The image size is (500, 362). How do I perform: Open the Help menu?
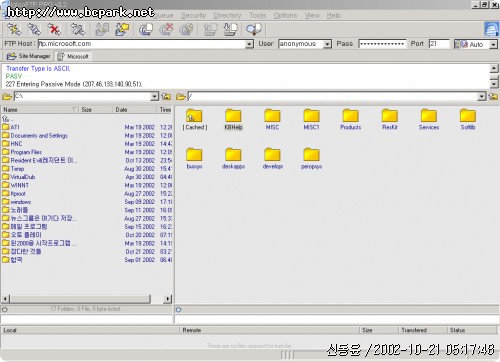tap(334, 15)
